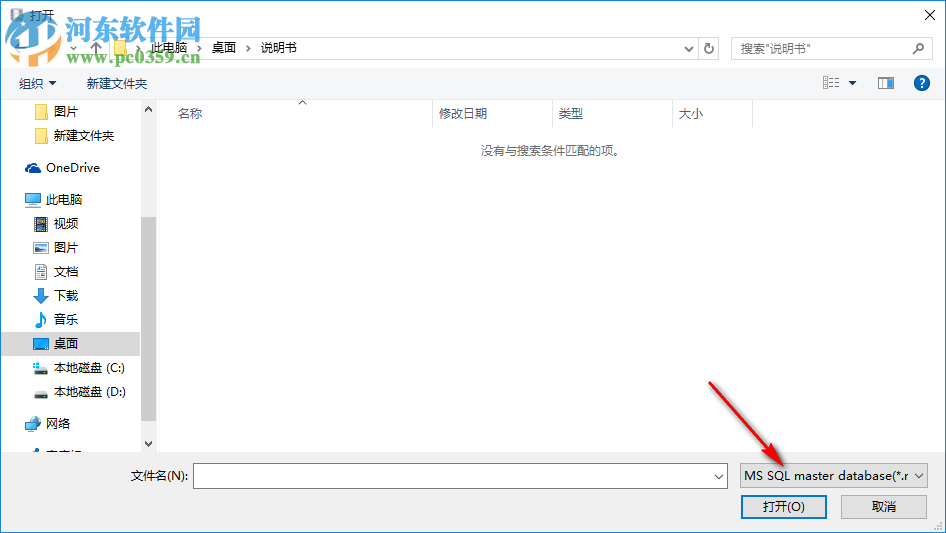946x533 pixels.
Task: Click the This PC computer icon
Action: pyautogui.click(x=33, y=200)
